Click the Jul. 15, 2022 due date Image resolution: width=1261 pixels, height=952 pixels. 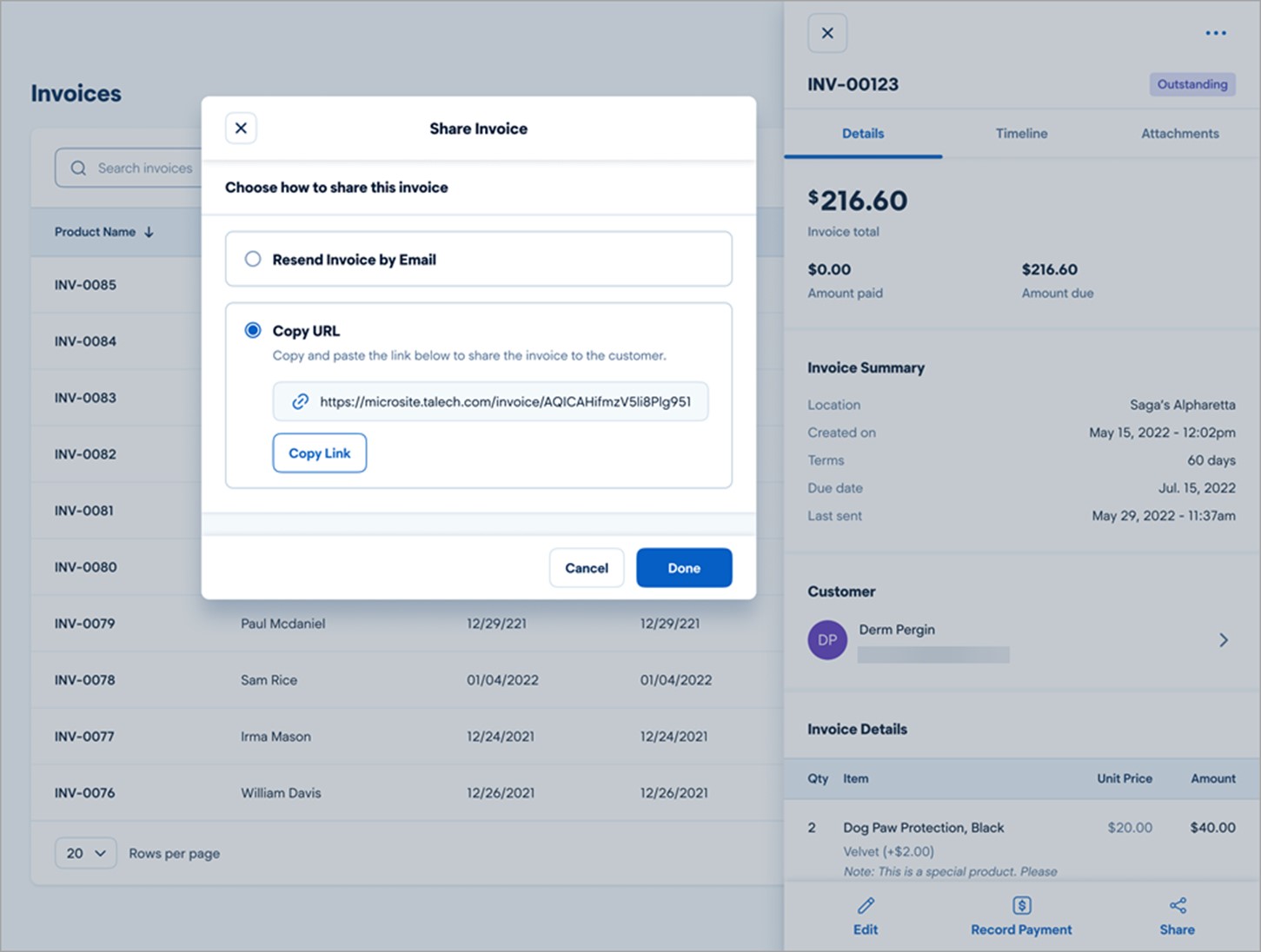pyautogui.click(x=1197, y=488)
